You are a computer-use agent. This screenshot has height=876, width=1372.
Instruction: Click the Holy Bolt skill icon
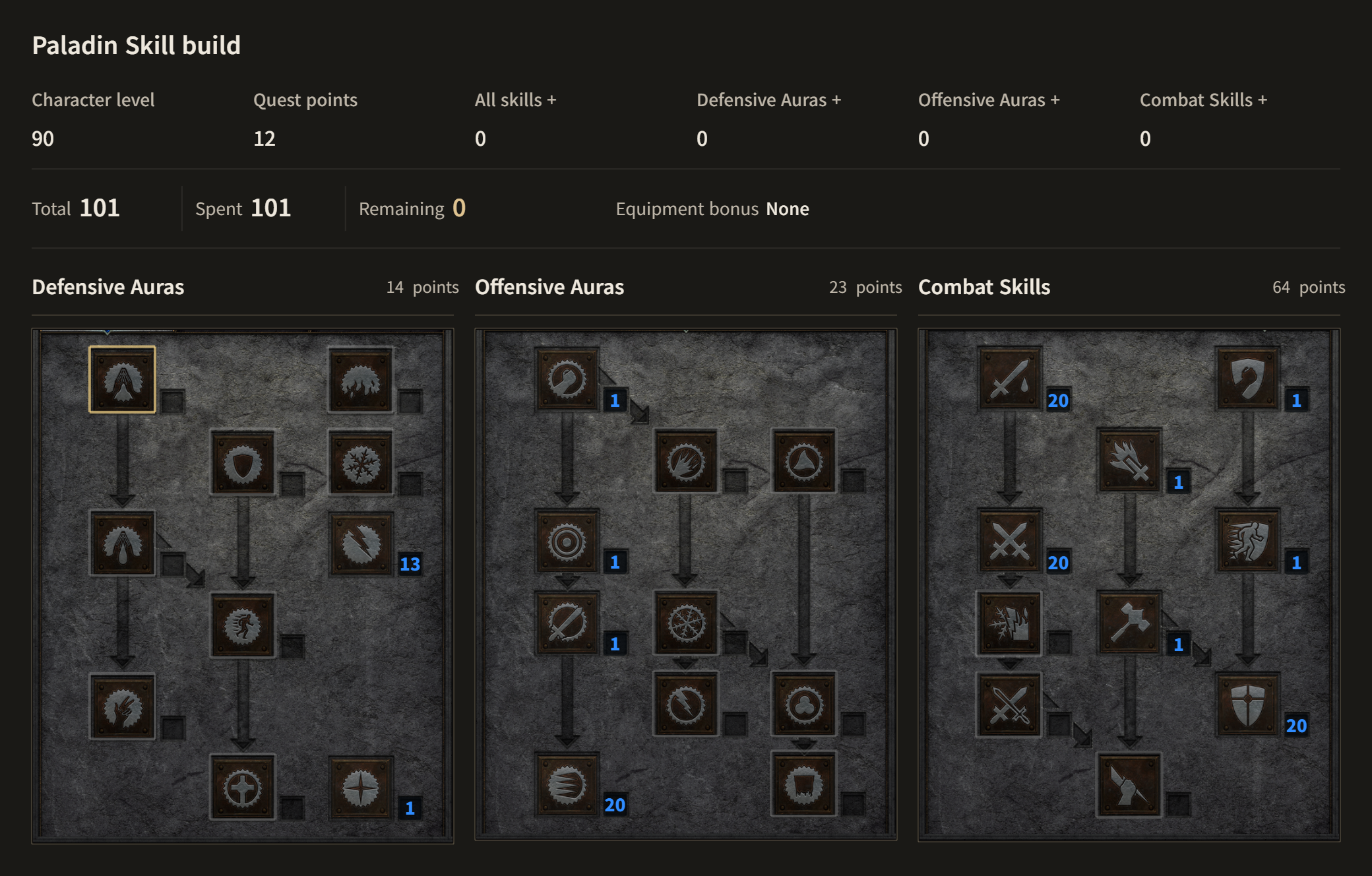click(1129, 461)
